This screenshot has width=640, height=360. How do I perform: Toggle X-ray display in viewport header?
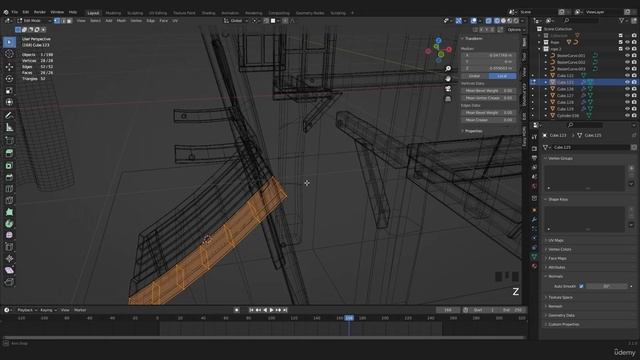(489, 20)
